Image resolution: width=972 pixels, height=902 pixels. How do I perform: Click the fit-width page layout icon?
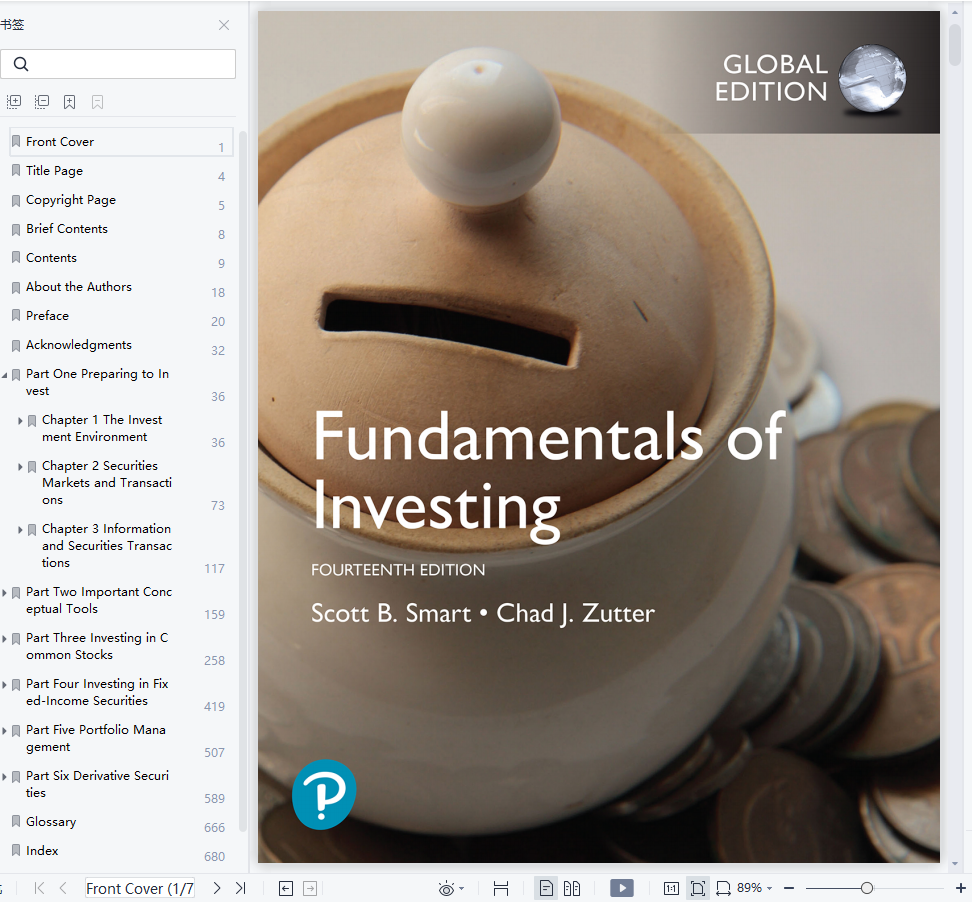click(500, 888)
